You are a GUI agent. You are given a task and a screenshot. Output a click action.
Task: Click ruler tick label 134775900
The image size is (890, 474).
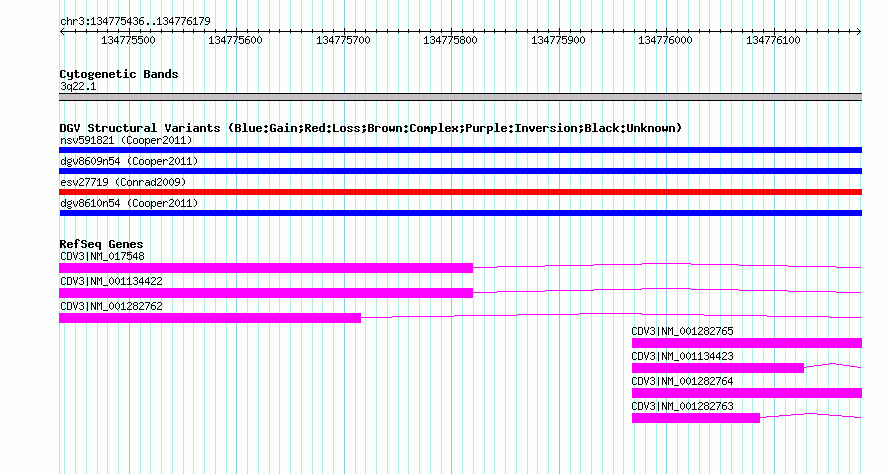coord(558,40)
